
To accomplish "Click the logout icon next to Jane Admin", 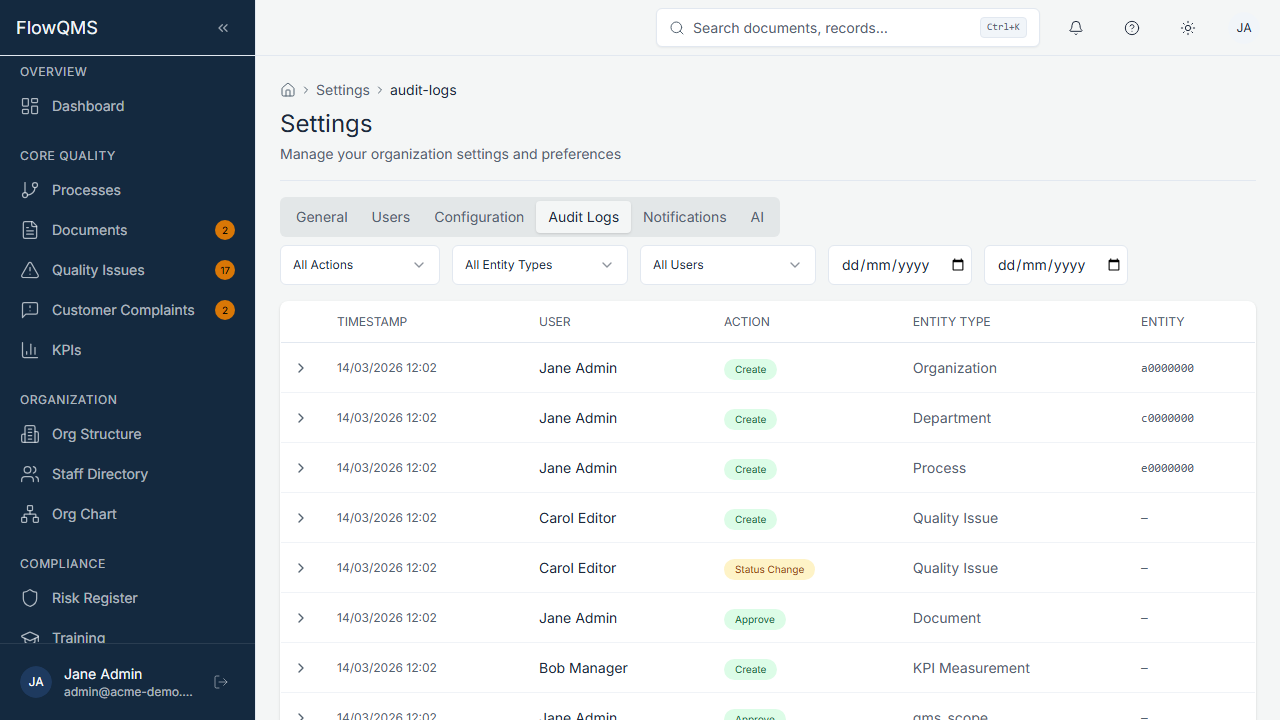I will pyautogui.click(x=220, y=681).
